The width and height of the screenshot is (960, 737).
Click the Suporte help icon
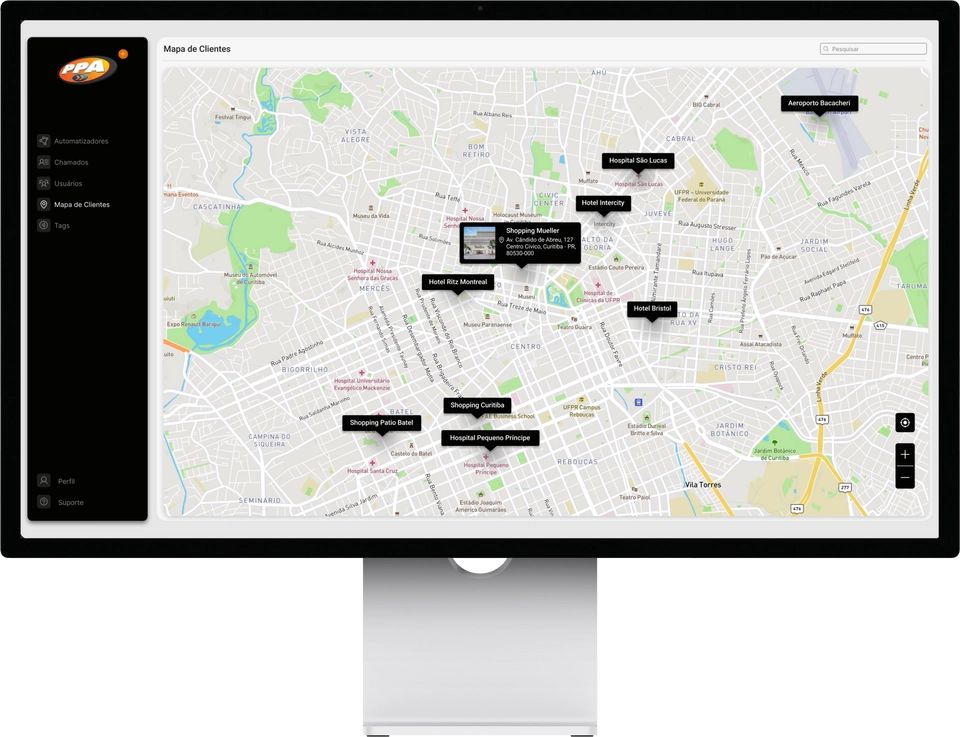pyautogui.click(x=43, y=502)
